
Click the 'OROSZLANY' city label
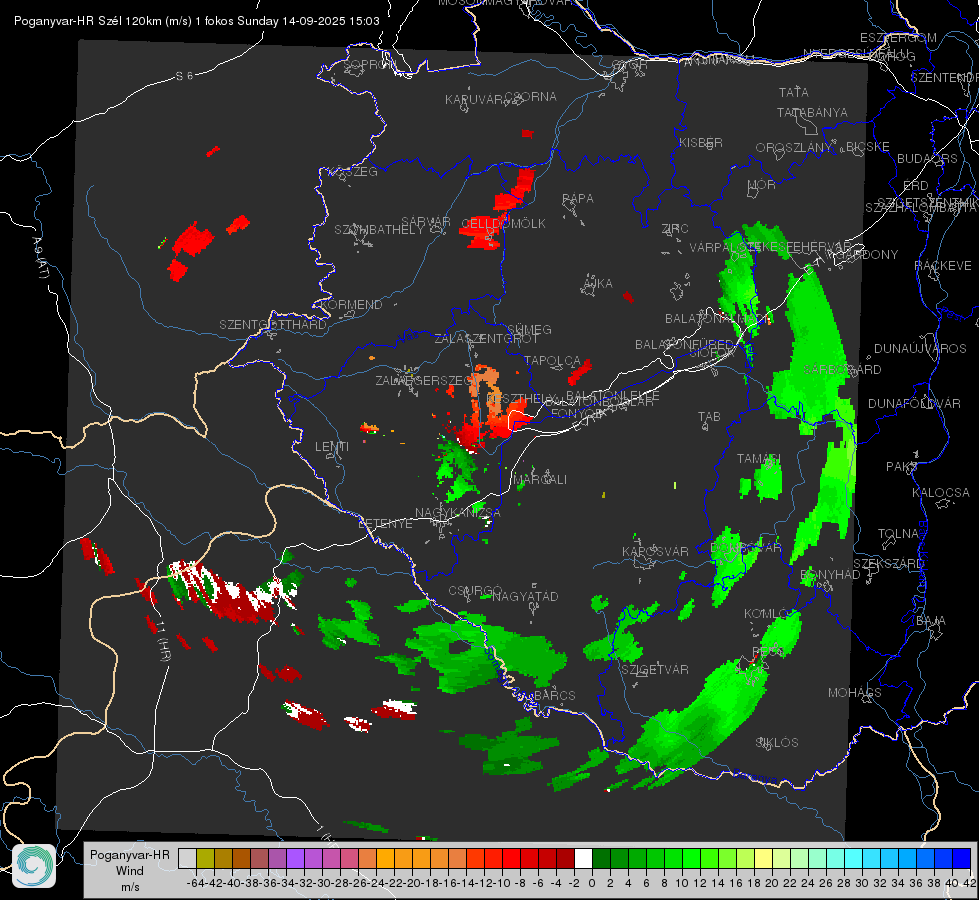794,148
